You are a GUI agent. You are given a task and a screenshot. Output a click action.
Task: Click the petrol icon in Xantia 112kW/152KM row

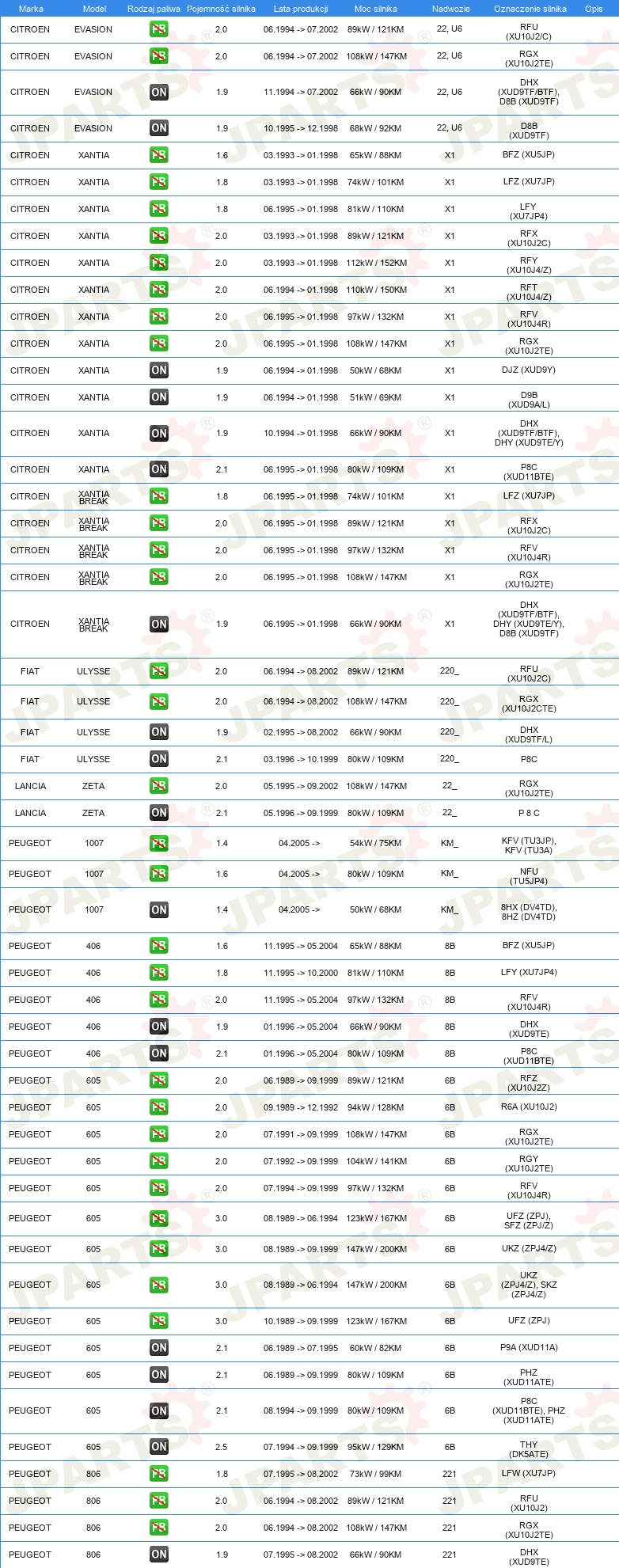pyautogui.click(x=159, y=263)
